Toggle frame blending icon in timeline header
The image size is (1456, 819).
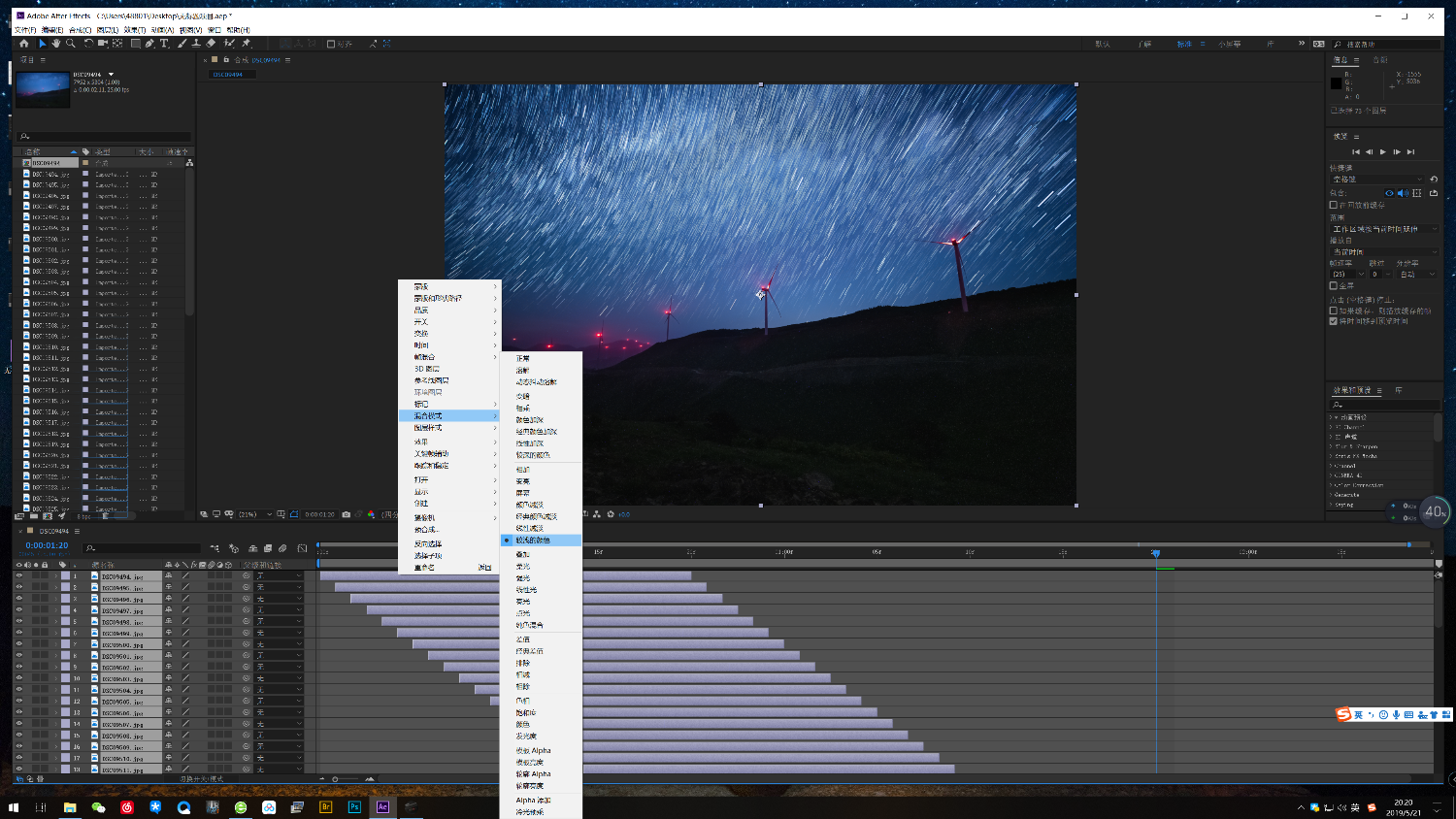click(x=268, y=548)
